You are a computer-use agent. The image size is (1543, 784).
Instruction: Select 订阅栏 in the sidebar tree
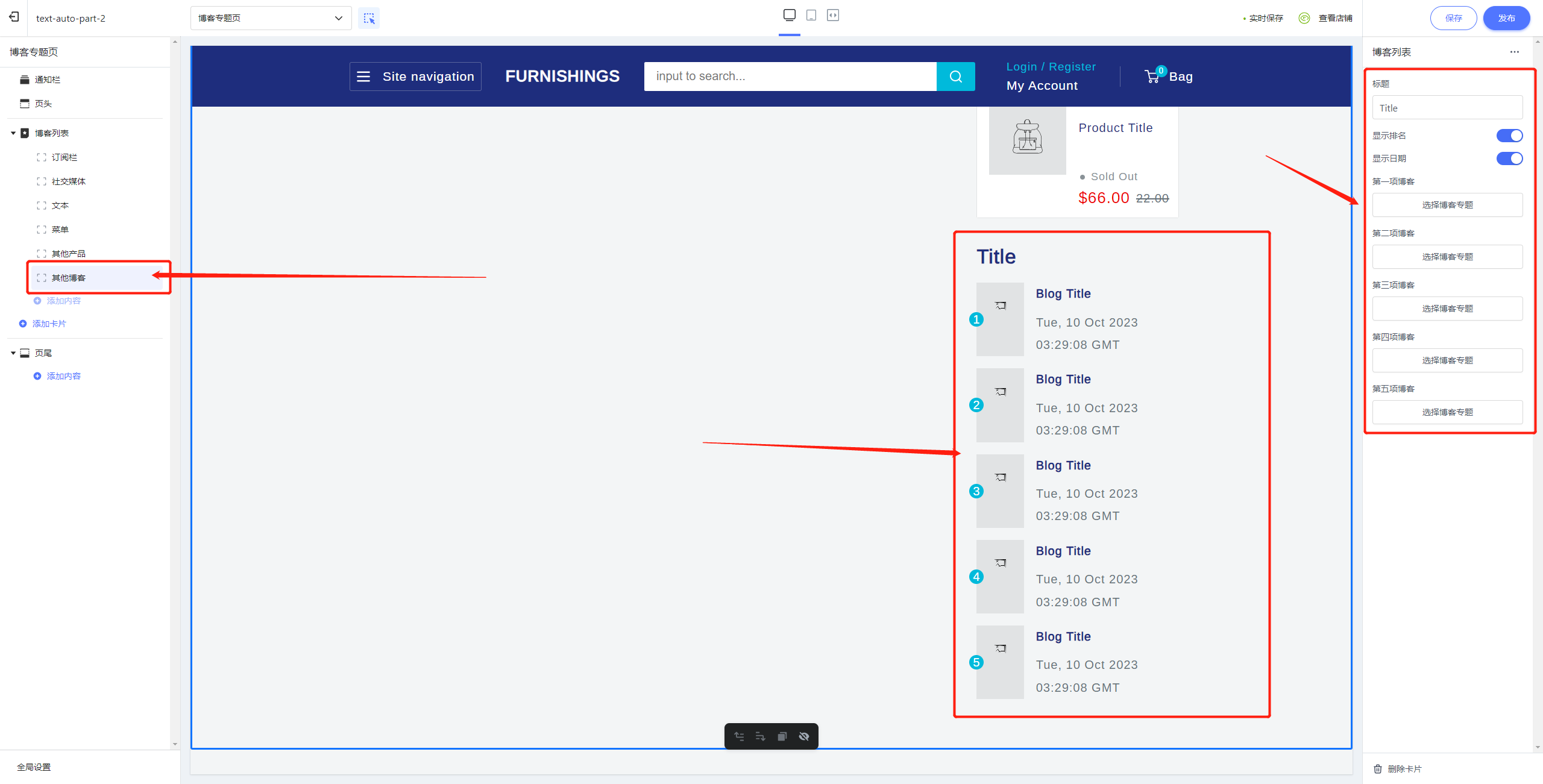click(64, 157)
